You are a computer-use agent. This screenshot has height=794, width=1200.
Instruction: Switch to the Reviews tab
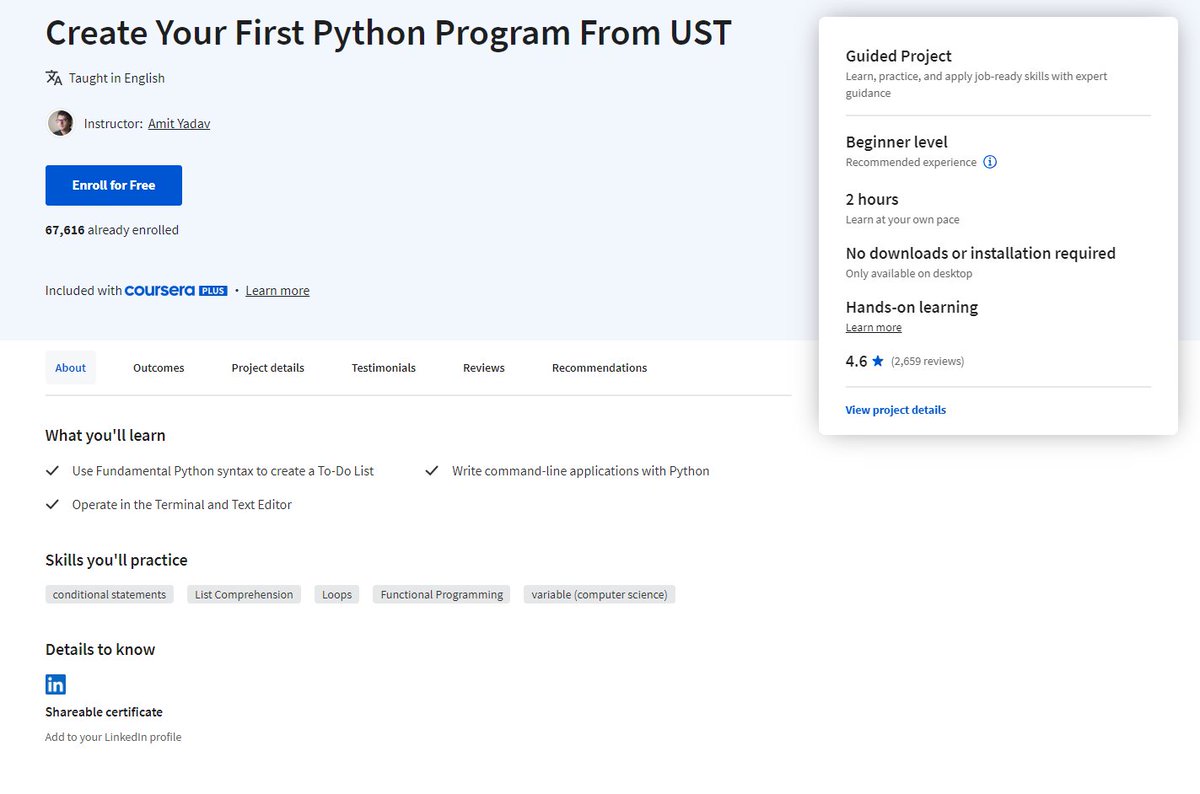[x=484, y=367]
